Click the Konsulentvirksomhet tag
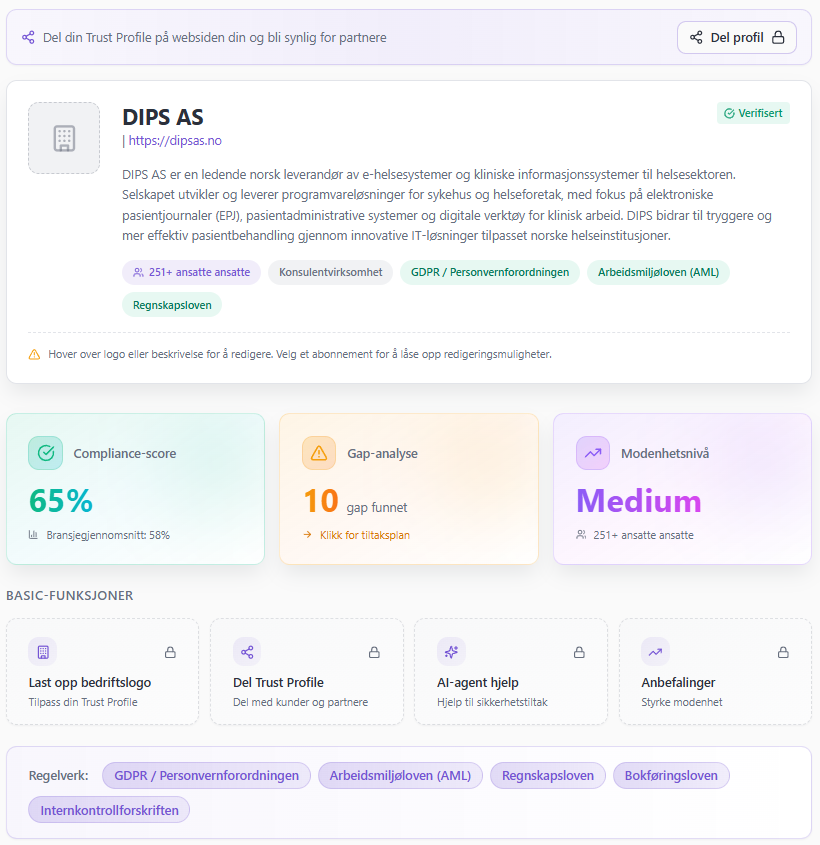The width and height of the screenshot is (820, 845). pyautogui.click(x=330, y=272)
